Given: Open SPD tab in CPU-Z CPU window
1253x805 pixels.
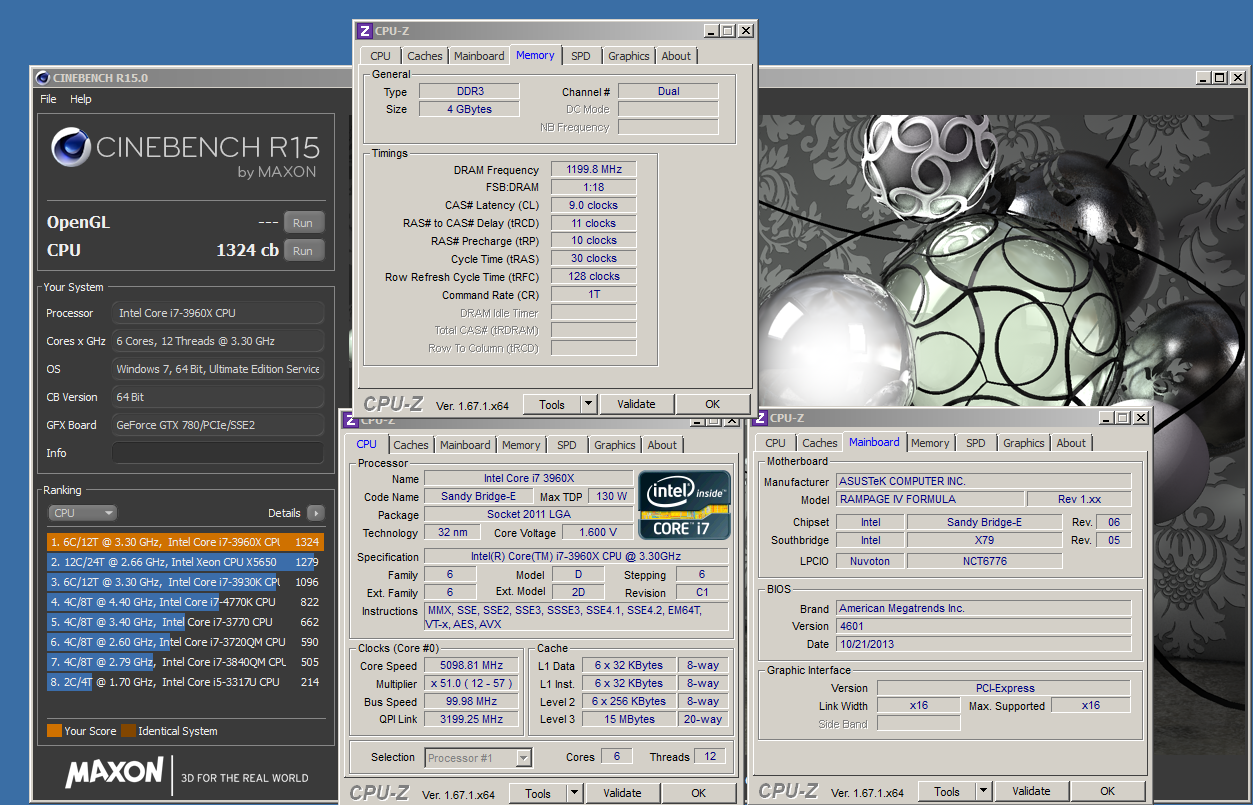Looking at the screenshot, I should tap(567, 445).
